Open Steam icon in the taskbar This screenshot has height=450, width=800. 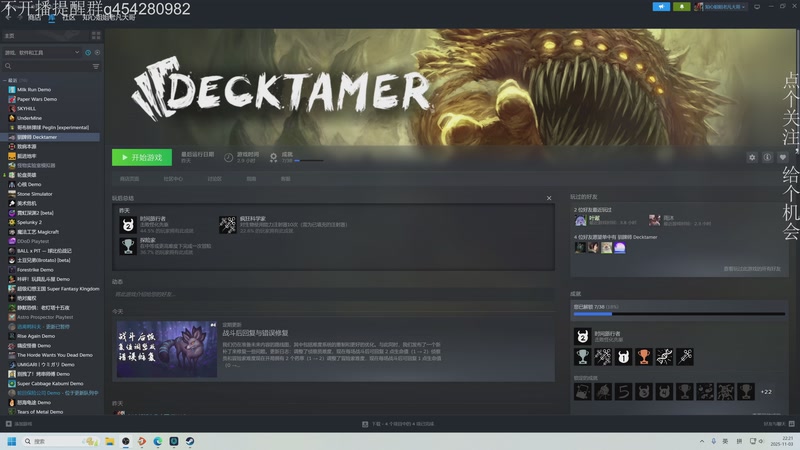click(x=190, y=441)
